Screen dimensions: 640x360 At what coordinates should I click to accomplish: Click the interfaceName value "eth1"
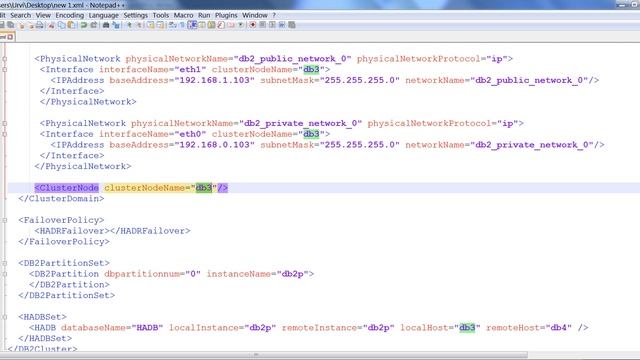[x=190, y=69]
